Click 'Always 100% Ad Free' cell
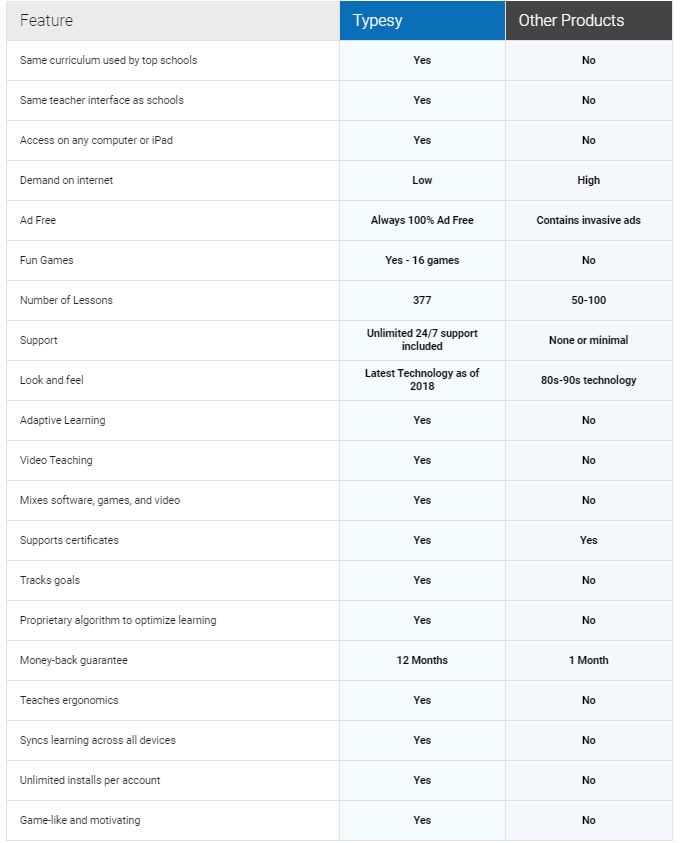Image resolution: width=680 pixels, height=843 pixels. (x=422, y=220)
